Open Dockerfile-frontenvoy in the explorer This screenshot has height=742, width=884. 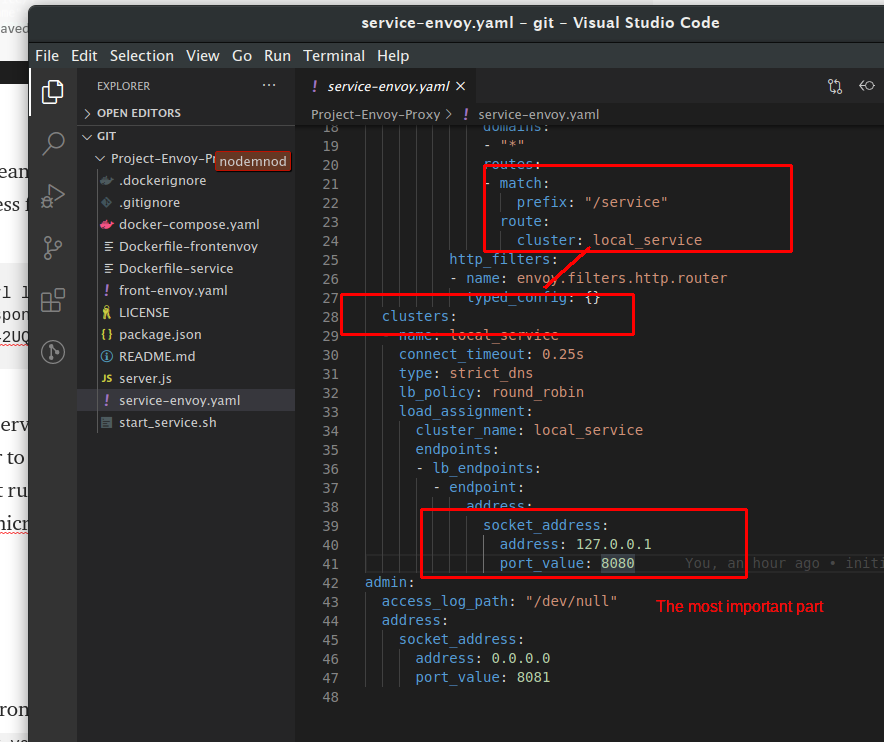(188, 246)
